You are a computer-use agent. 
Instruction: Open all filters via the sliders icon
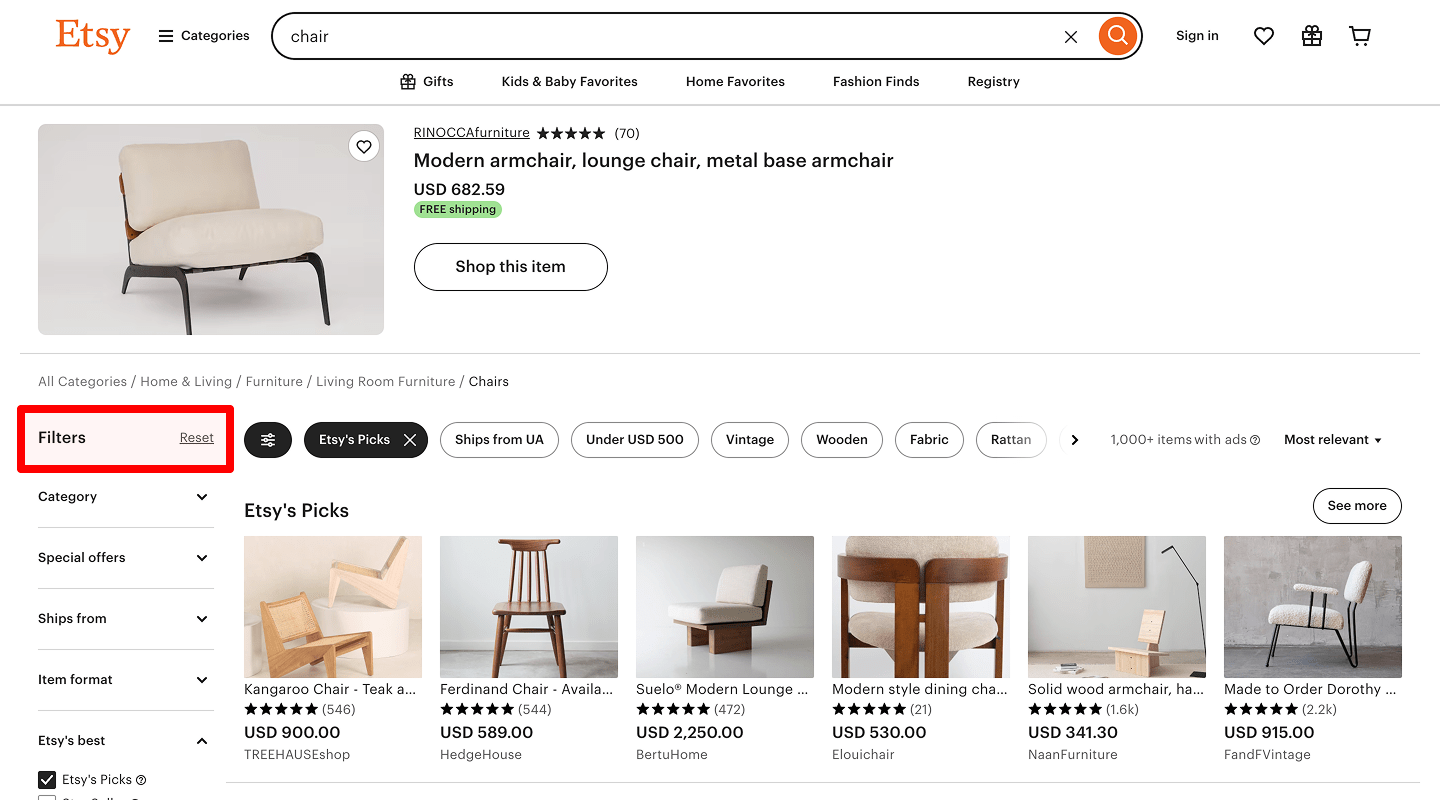[267, 440]
